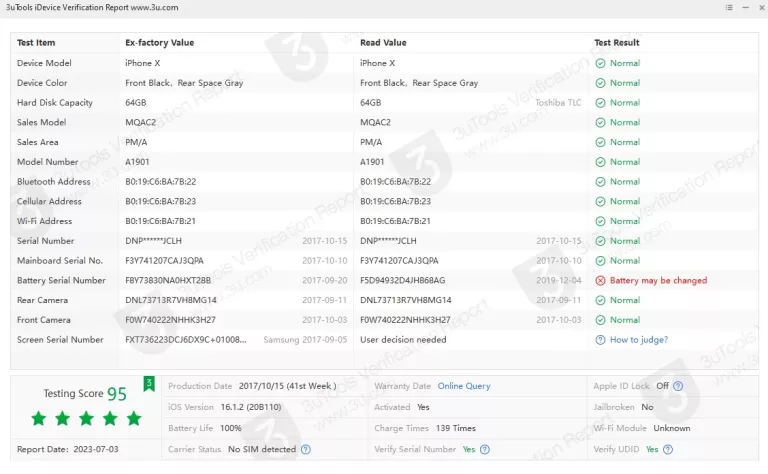This screenshot has height=474, width=768.
Task: Click the green 3uTools badge by Testing Score
Action: pyautogui.click(x=149, y=383)
